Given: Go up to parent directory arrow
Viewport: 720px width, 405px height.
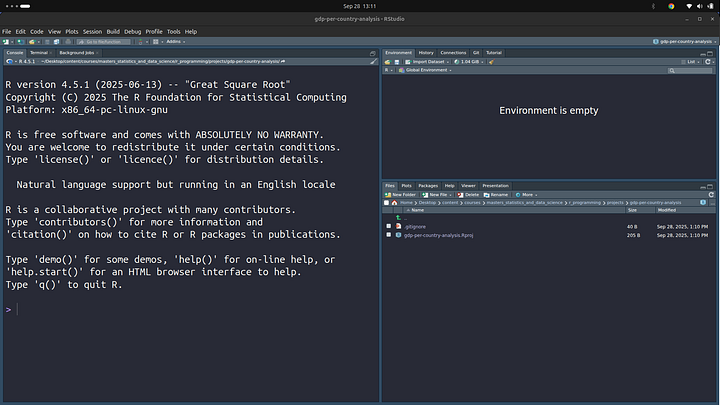Looking at the screenshot, I should click(x=398, y=218).
